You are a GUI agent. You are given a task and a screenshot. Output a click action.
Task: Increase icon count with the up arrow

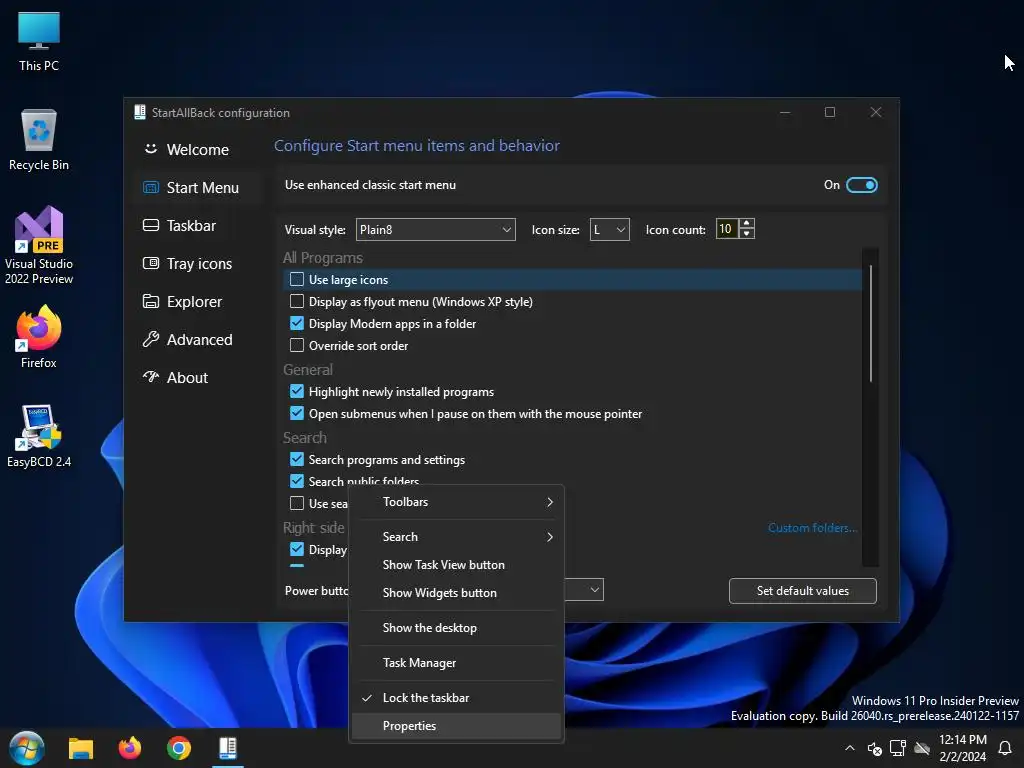[746, 224]
